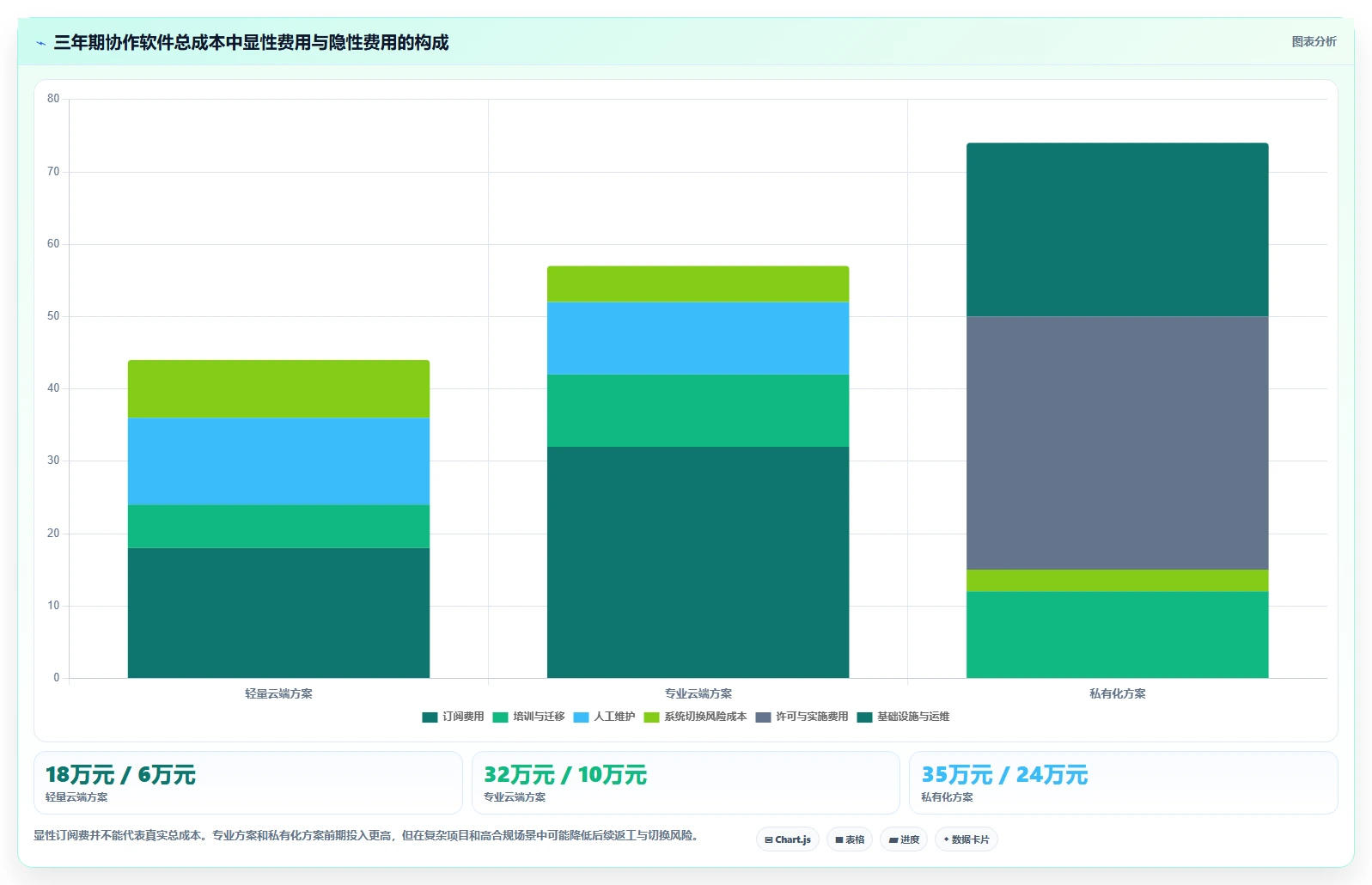Click the blue 人工维护 segment of 专业云端方案 bar
The height and width of the screenshot is (885, 1372).
[698, 338]
